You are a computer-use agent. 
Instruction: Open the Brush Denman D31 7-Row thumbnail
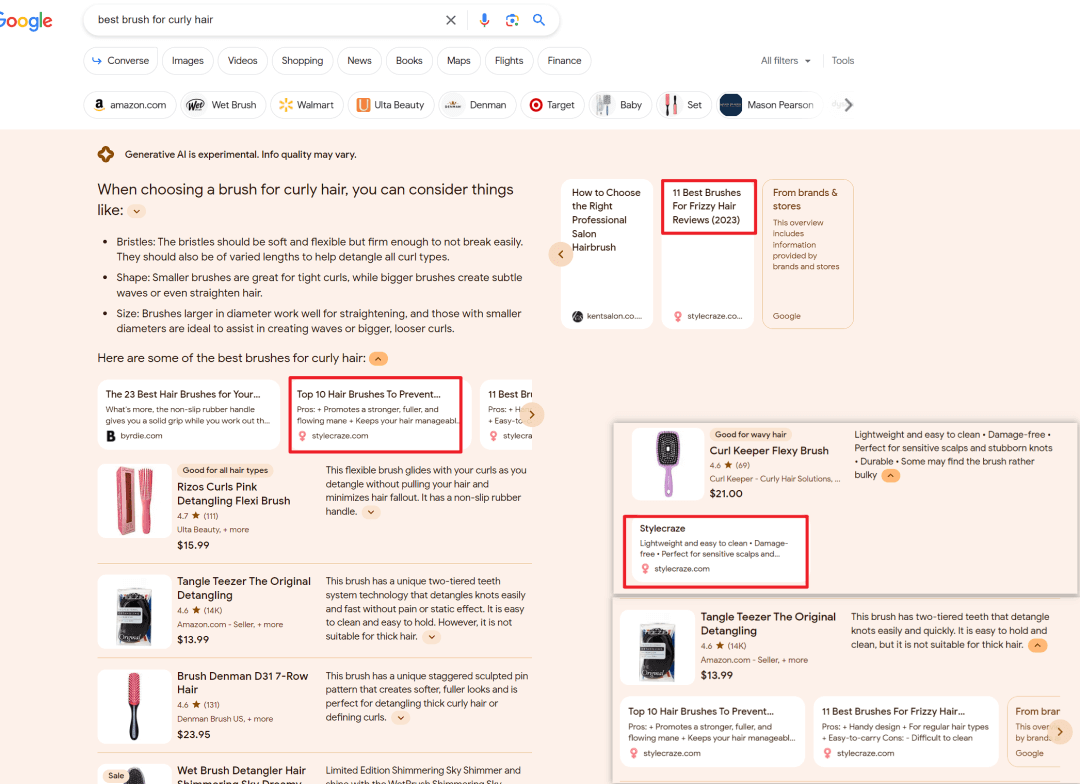click(x=134, y=706)
